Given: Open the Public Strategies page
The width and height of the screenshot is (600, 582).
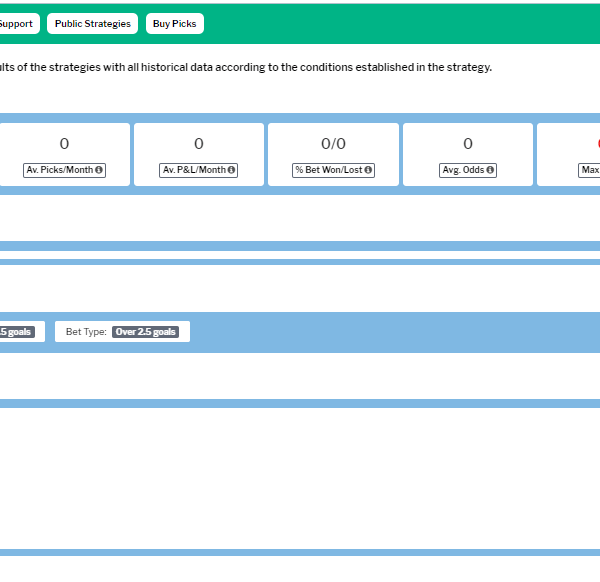Looking at the screenshot, I should click(92, 24).
